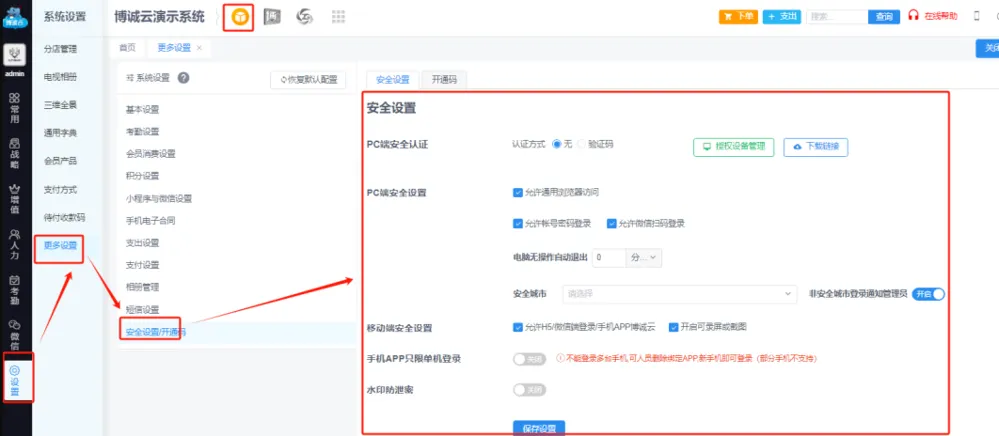Switch to the 开通码 tab
999x436 pixels.
[444, 80]
